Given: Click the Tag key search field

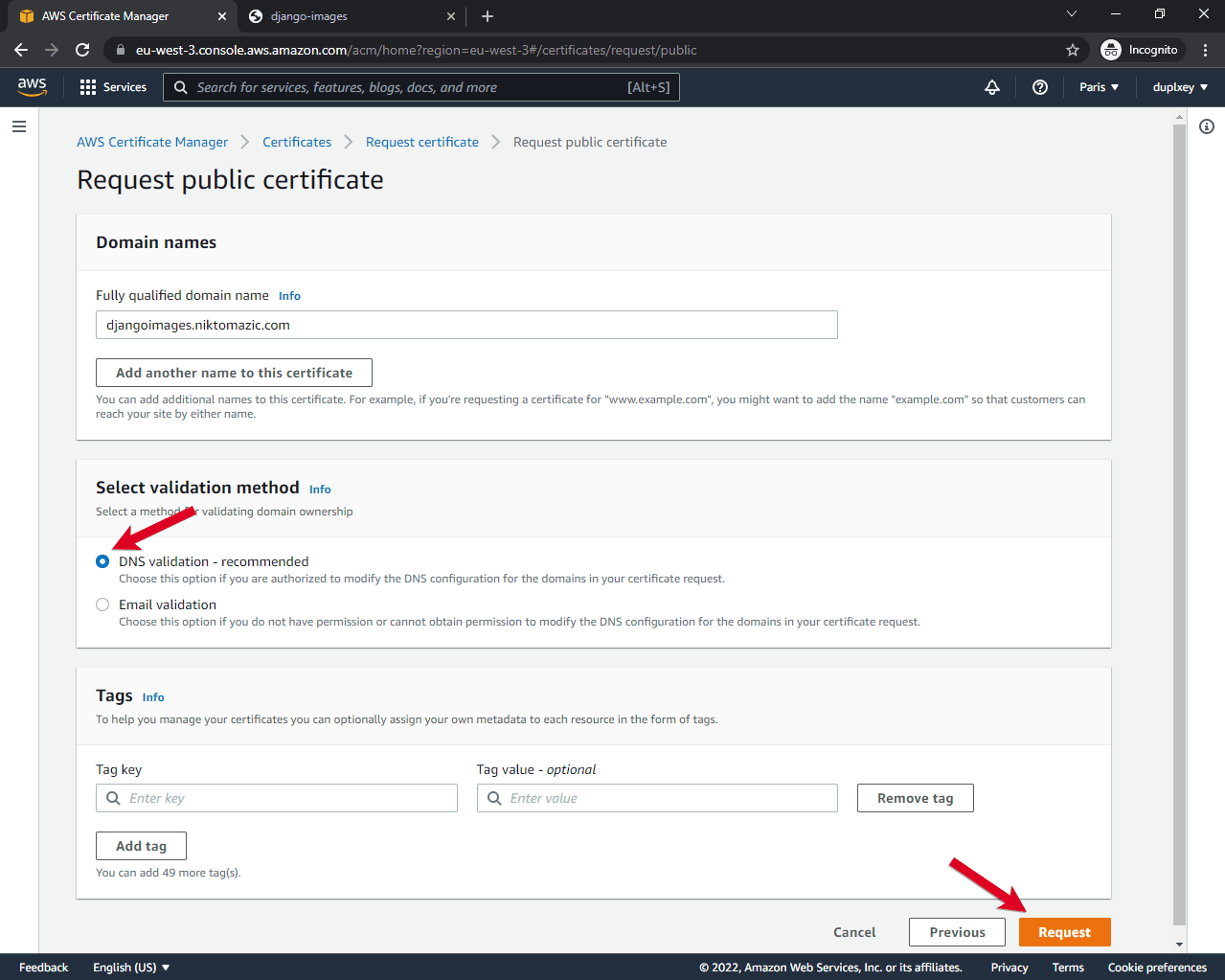Looking at the screenshot, I should tap(276, 797).
